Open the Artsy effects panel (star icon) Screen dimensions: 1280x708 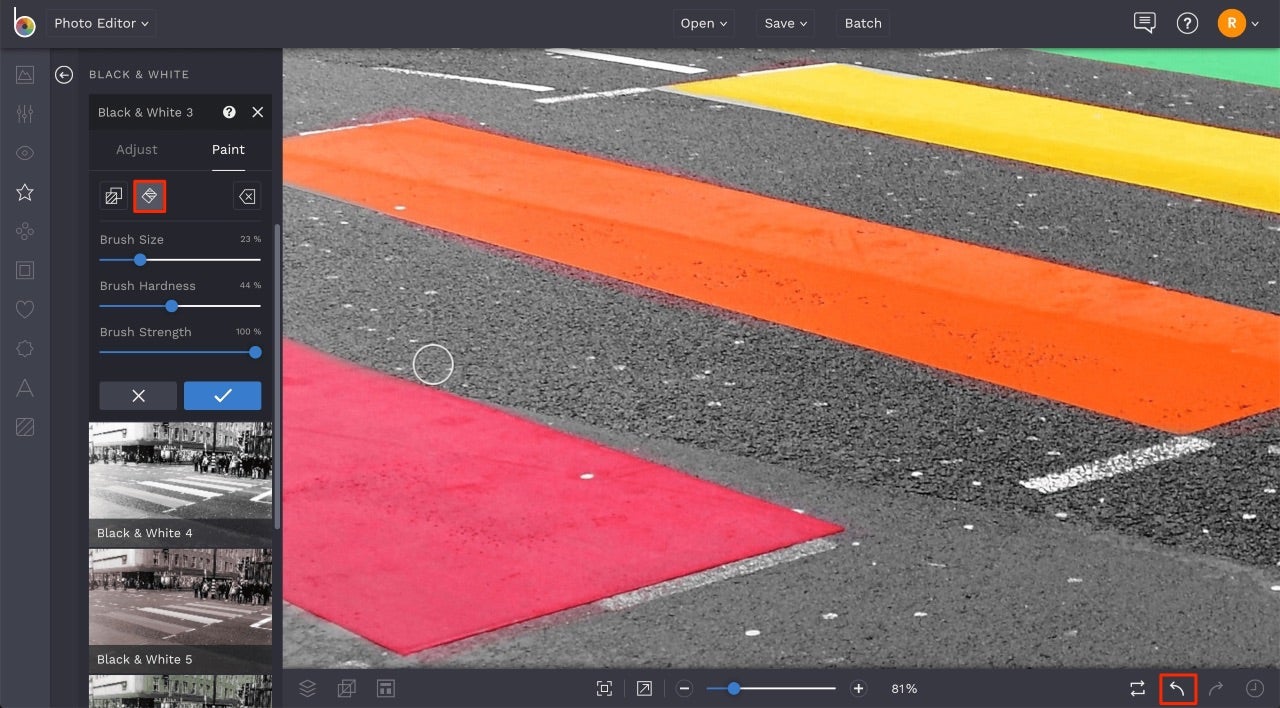[24, 192]
